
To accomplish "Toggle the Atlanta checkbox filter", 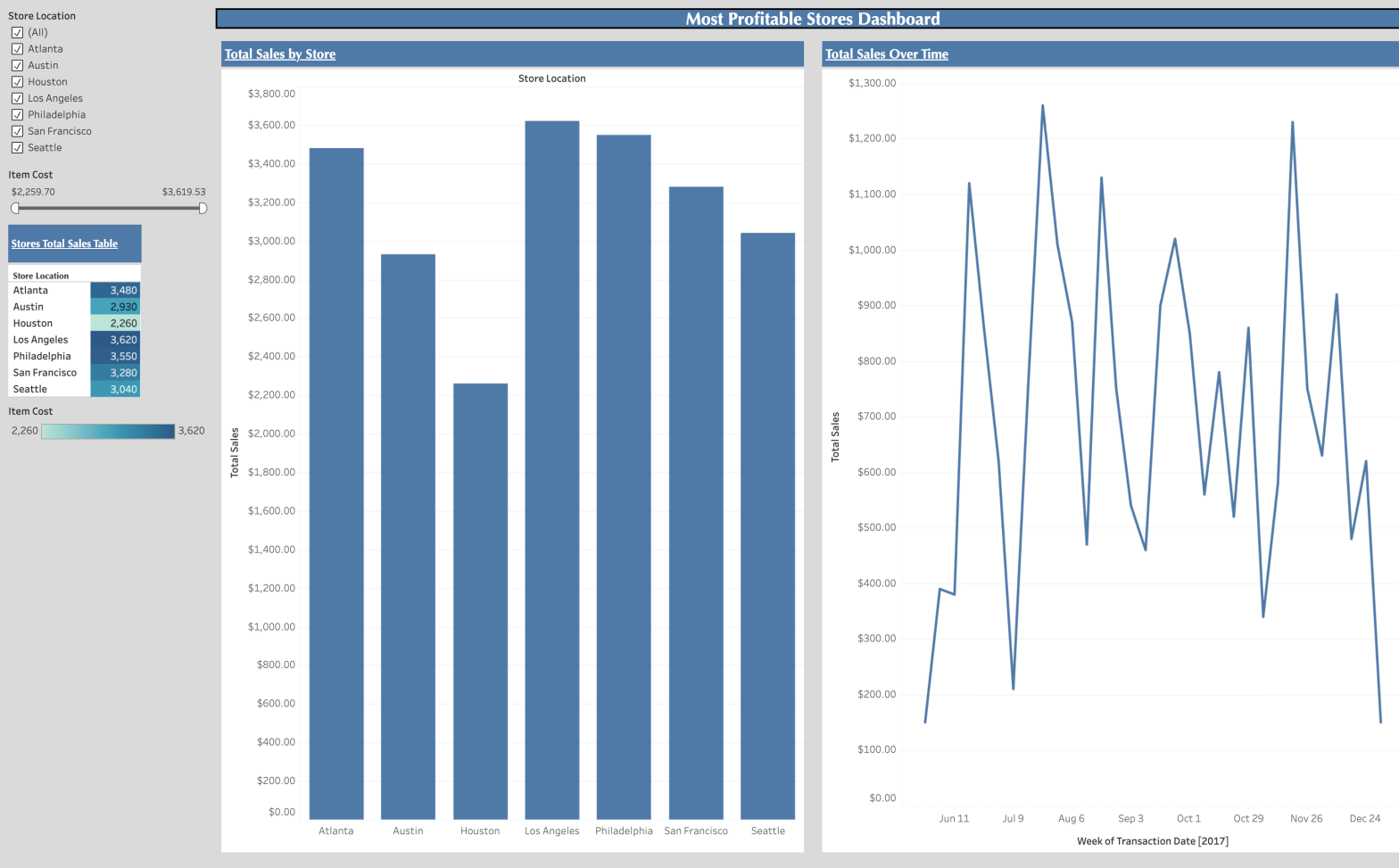I will coord(17,49).
